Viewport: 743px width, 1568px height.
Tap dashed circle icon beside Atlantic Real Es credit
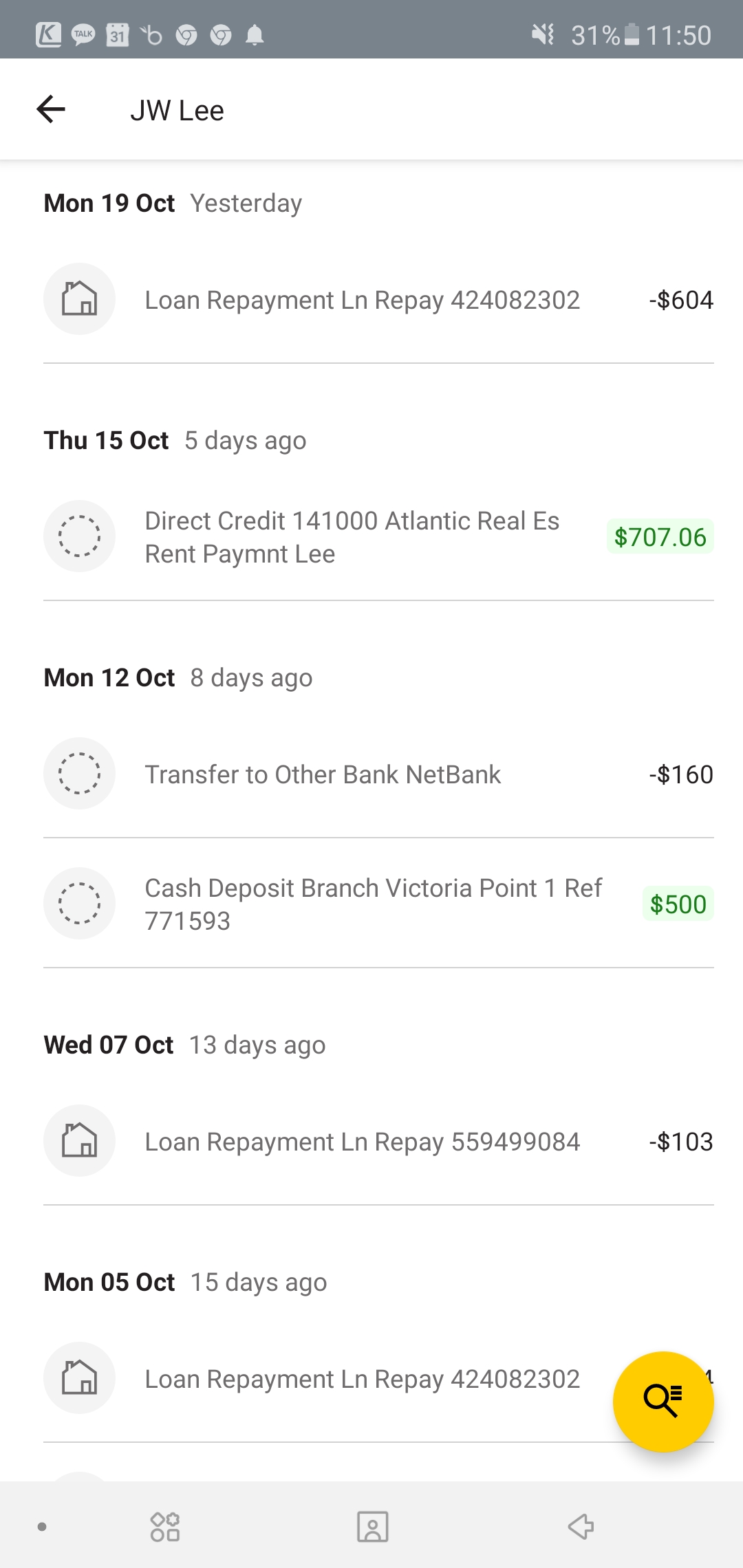(x=79, y=536)
